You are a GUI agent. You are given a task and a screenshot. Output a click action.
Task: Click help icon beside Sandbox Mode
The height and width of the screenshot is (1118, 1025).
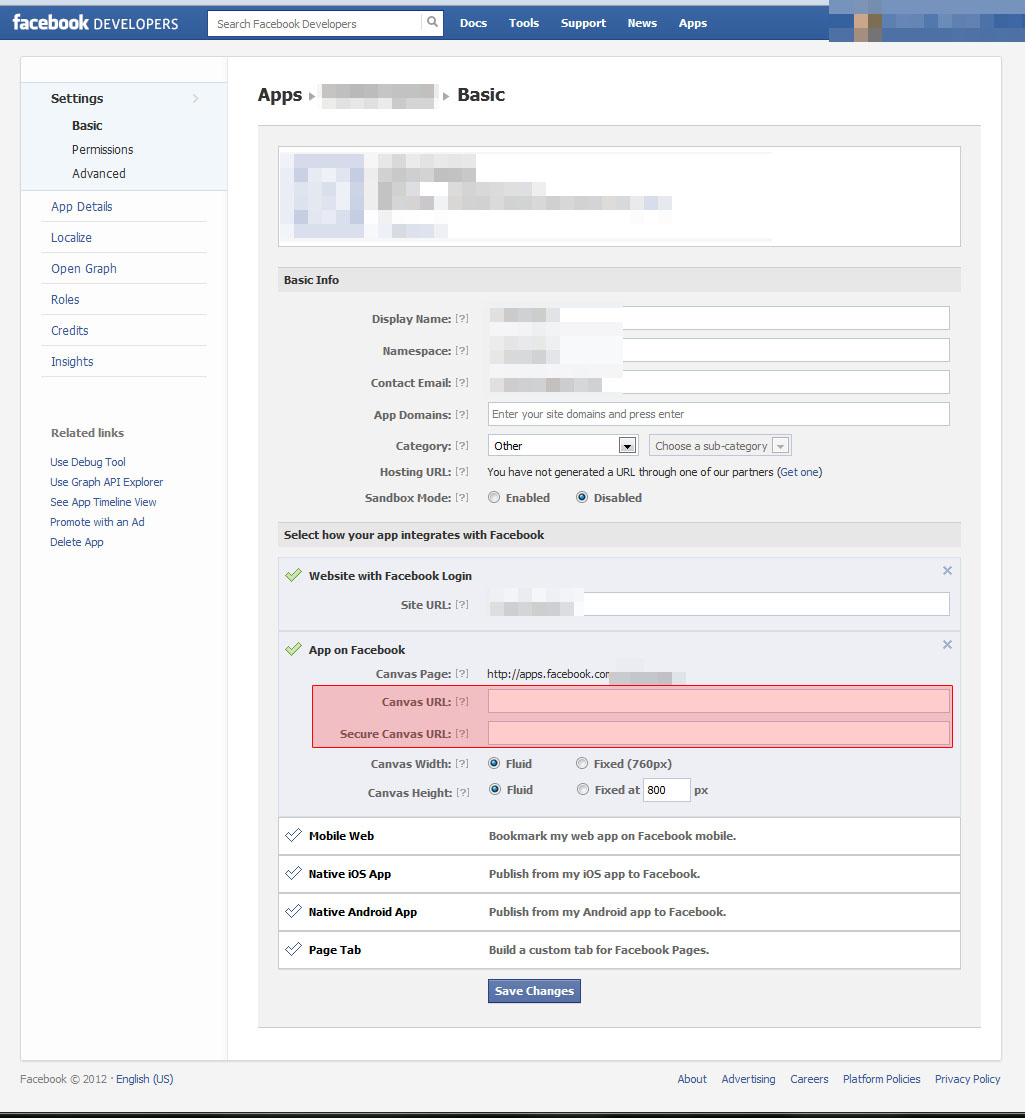click(x=461, y=498)
